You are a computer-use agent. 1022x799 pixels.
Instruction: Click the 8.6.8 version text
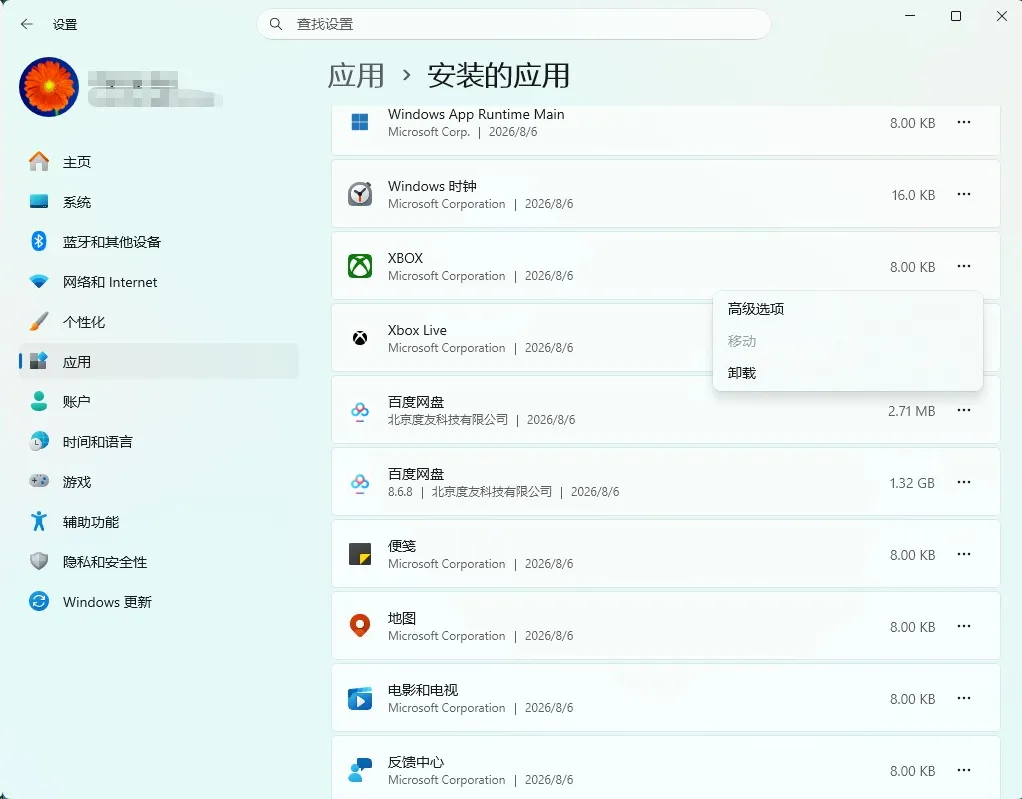pos(400,492)
